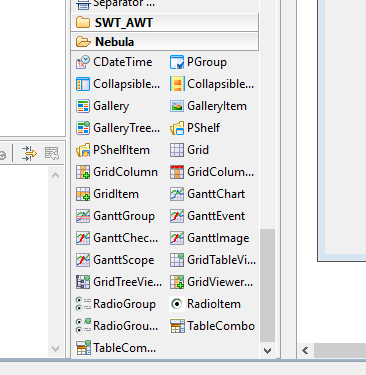
Task: Choose the GanttEvent entry
Action: [208, 216]
